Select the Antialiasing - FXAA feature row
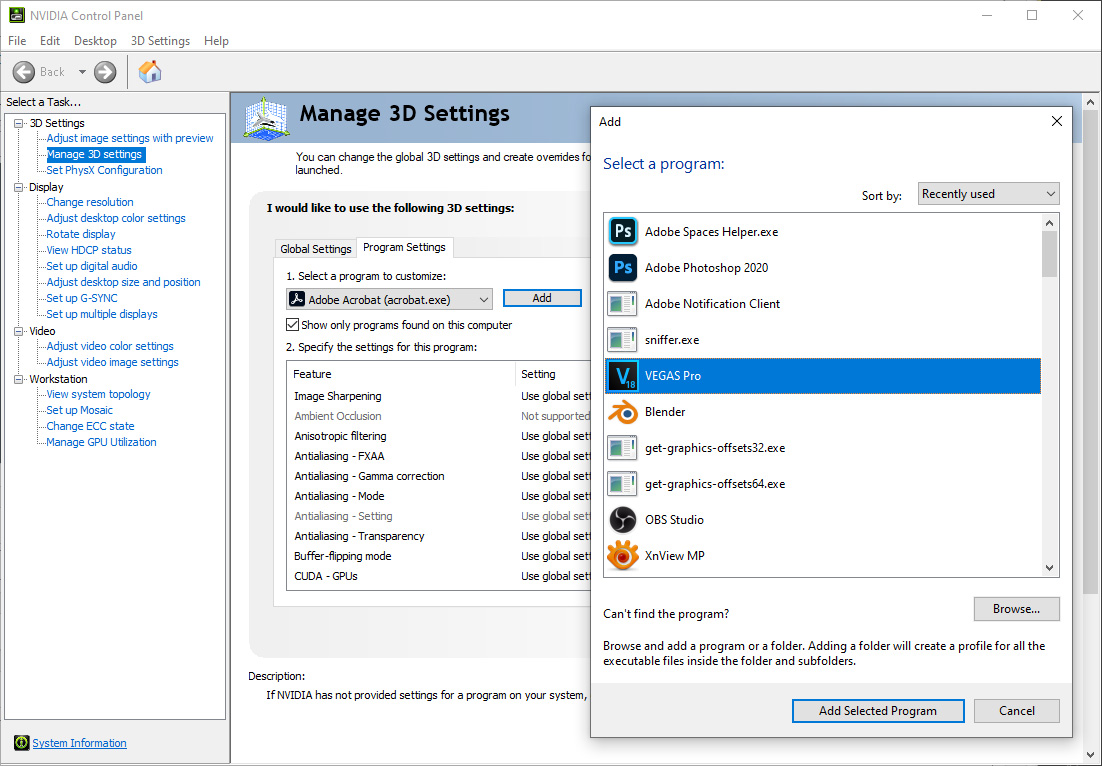 [x=439, y=456]
